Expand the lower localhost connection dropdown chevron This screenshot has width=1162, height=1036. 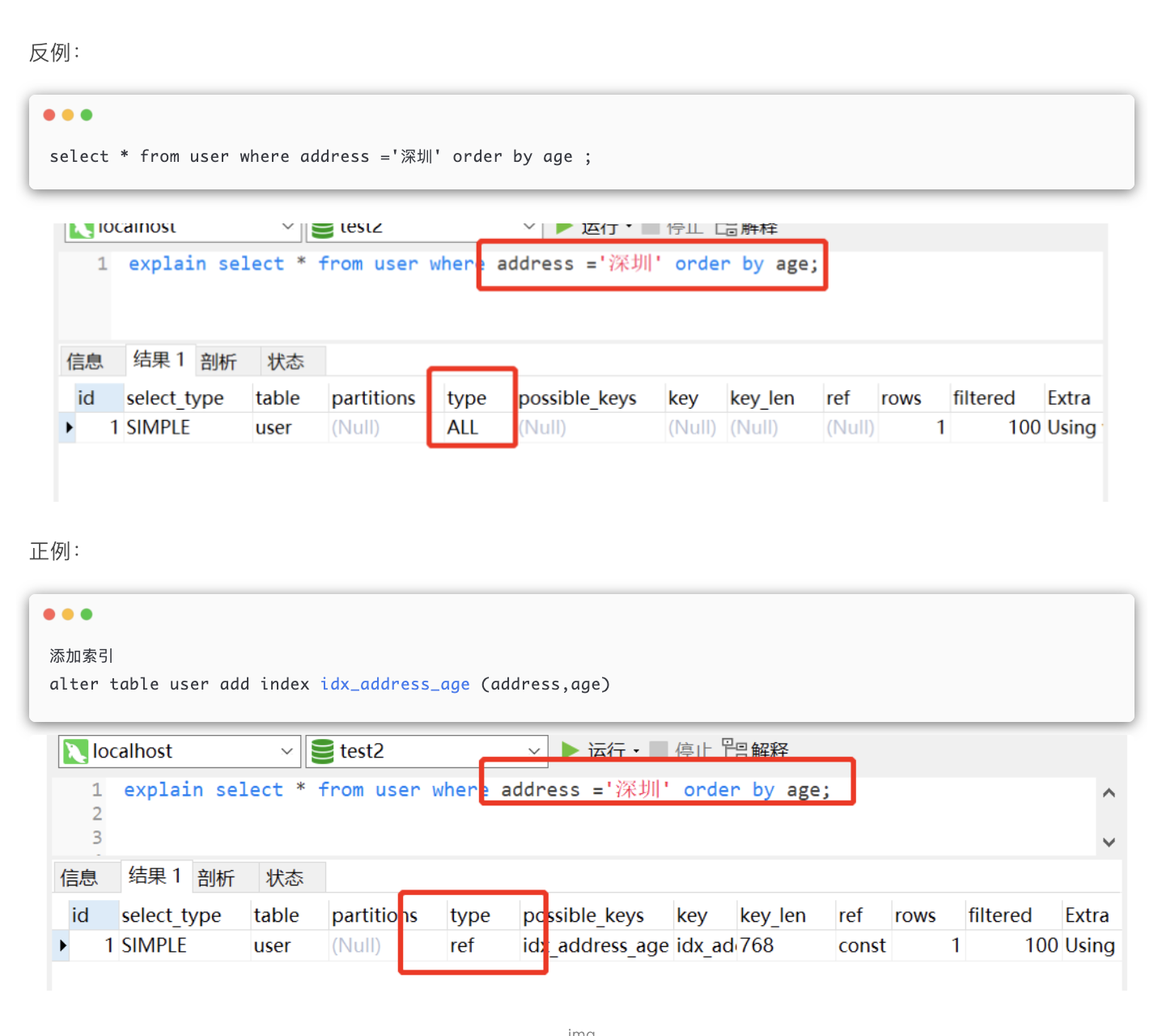click(286, 751)
